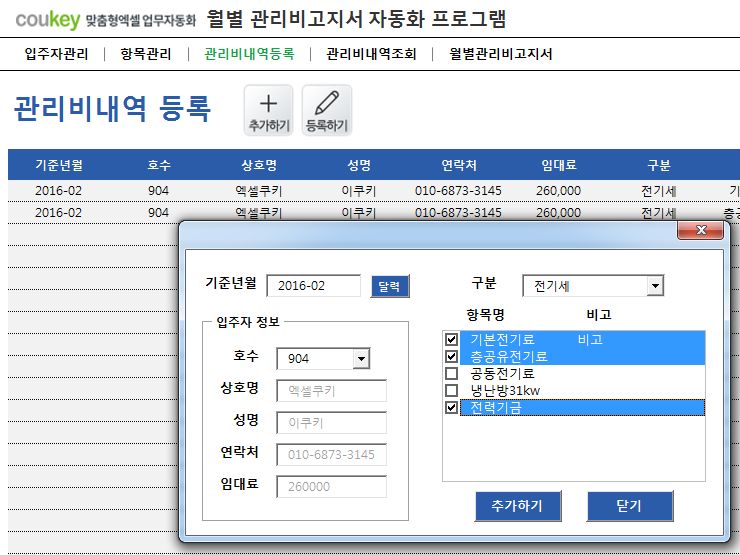Close the dialog with red X
The height and width of the screenshot is (555, 740).
pyautogui.click(x=700, y=230)
